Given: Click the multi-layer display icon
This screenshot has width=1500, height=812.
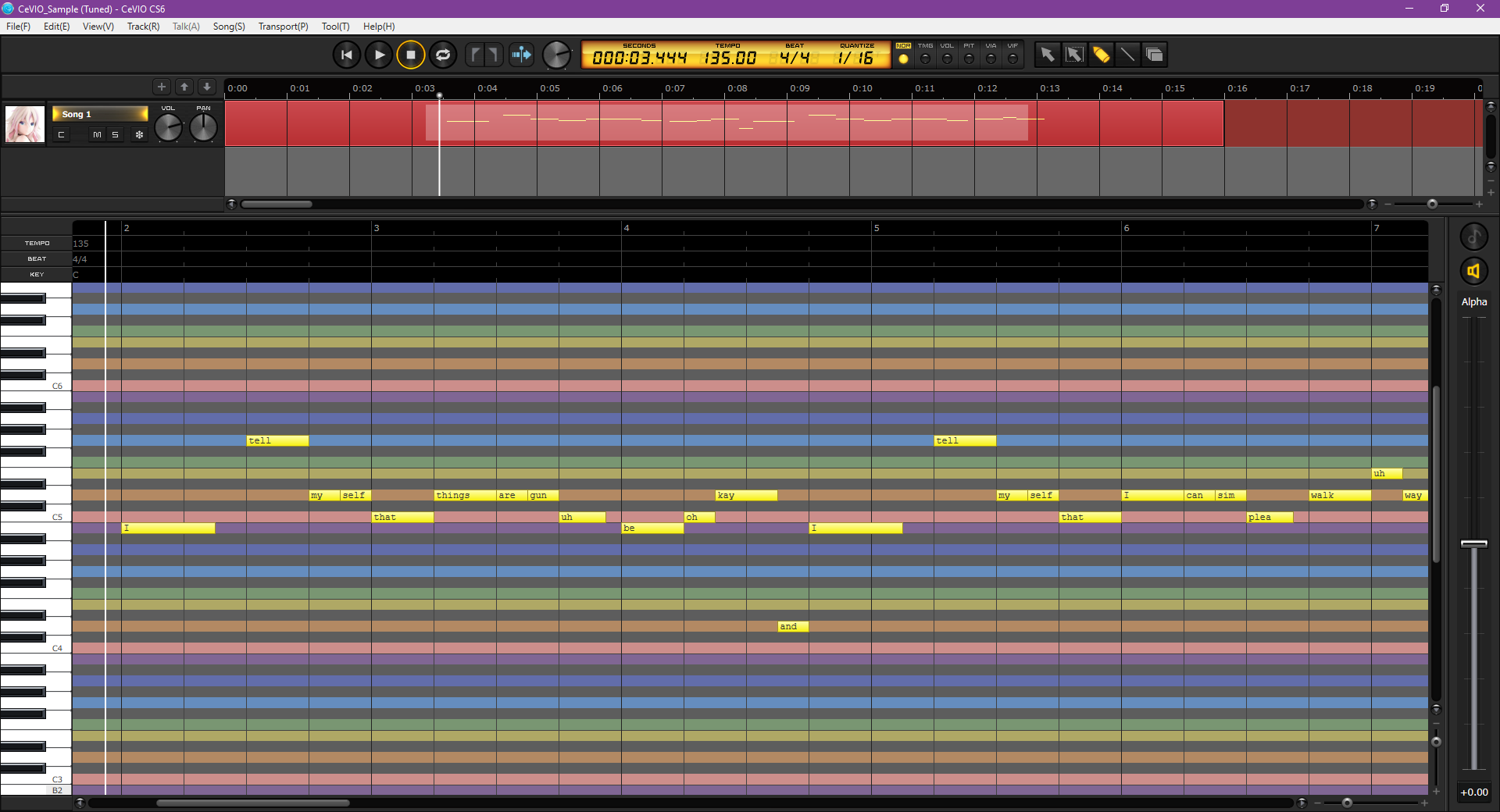Looking at the screenshot, I should coord(1155,55).
